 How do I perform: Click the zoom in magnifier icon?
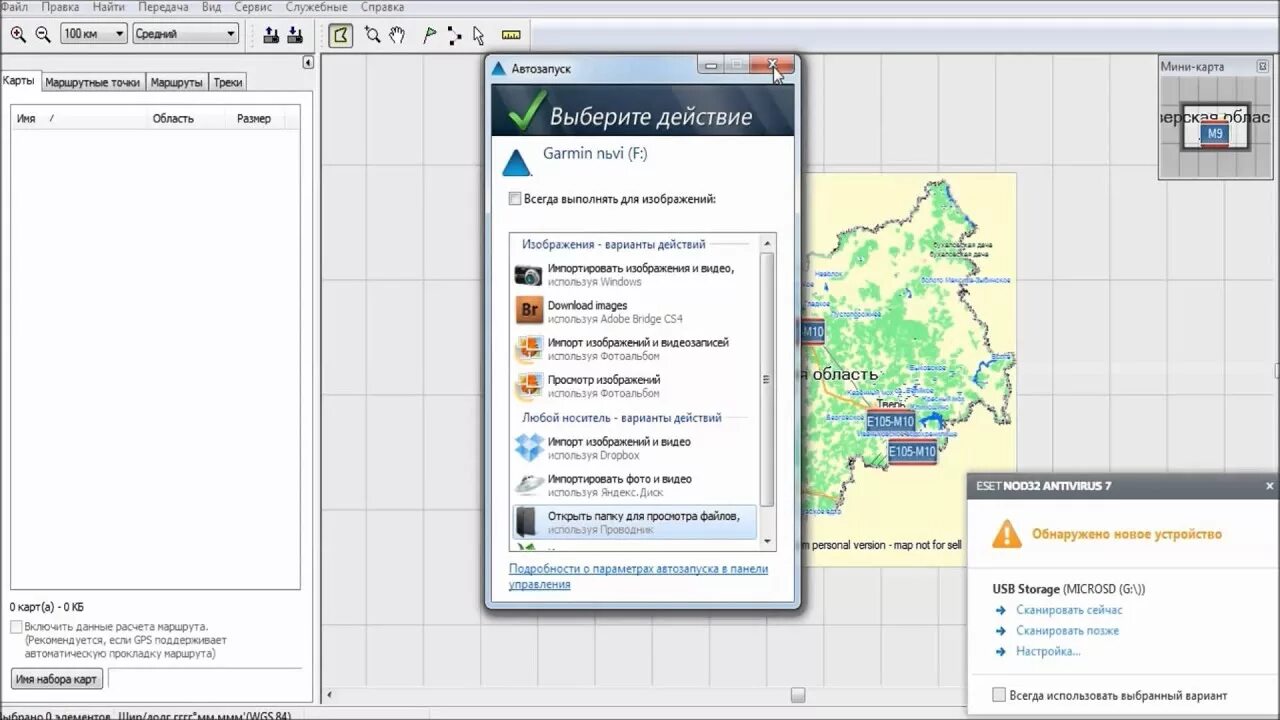pyautogui.click(x=18, y=34)
